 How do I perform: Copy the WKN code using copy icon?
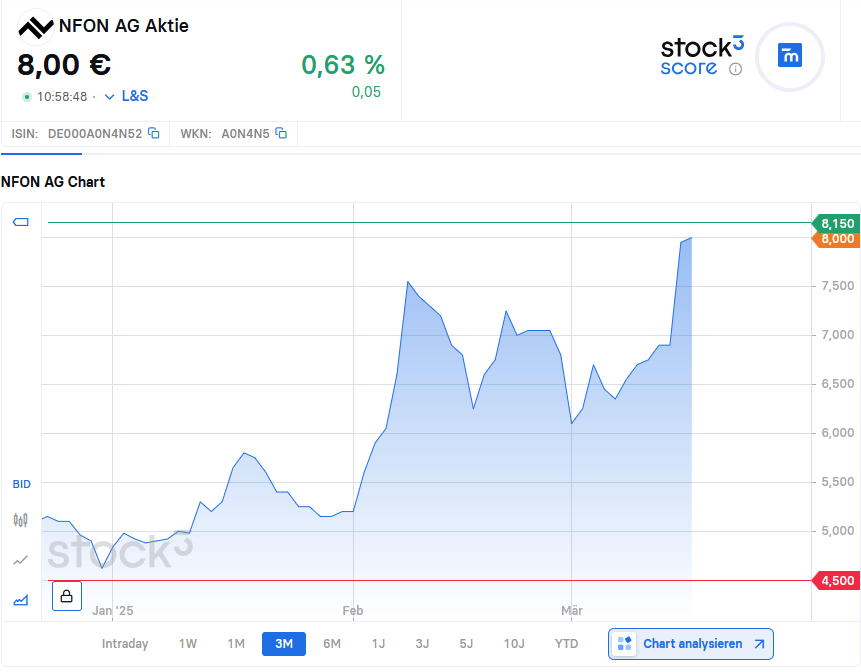click(281, 133)
